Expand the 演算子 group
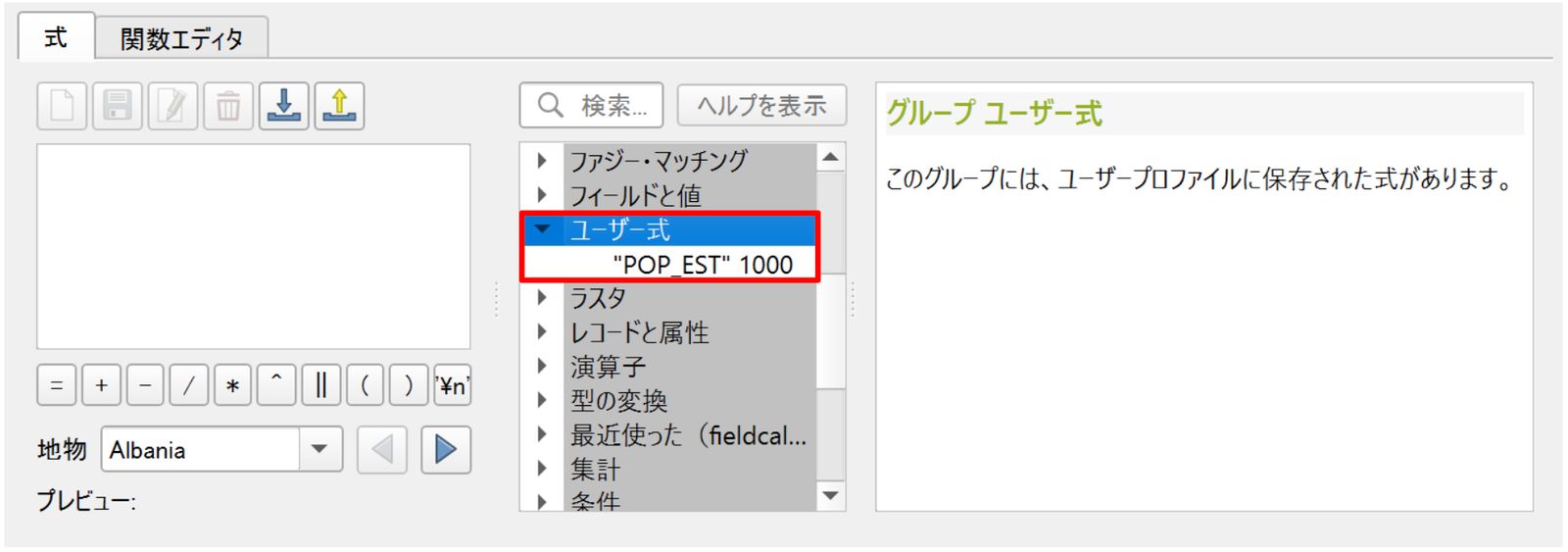The height and width of the screenshot is (552, 1568). 542,366
